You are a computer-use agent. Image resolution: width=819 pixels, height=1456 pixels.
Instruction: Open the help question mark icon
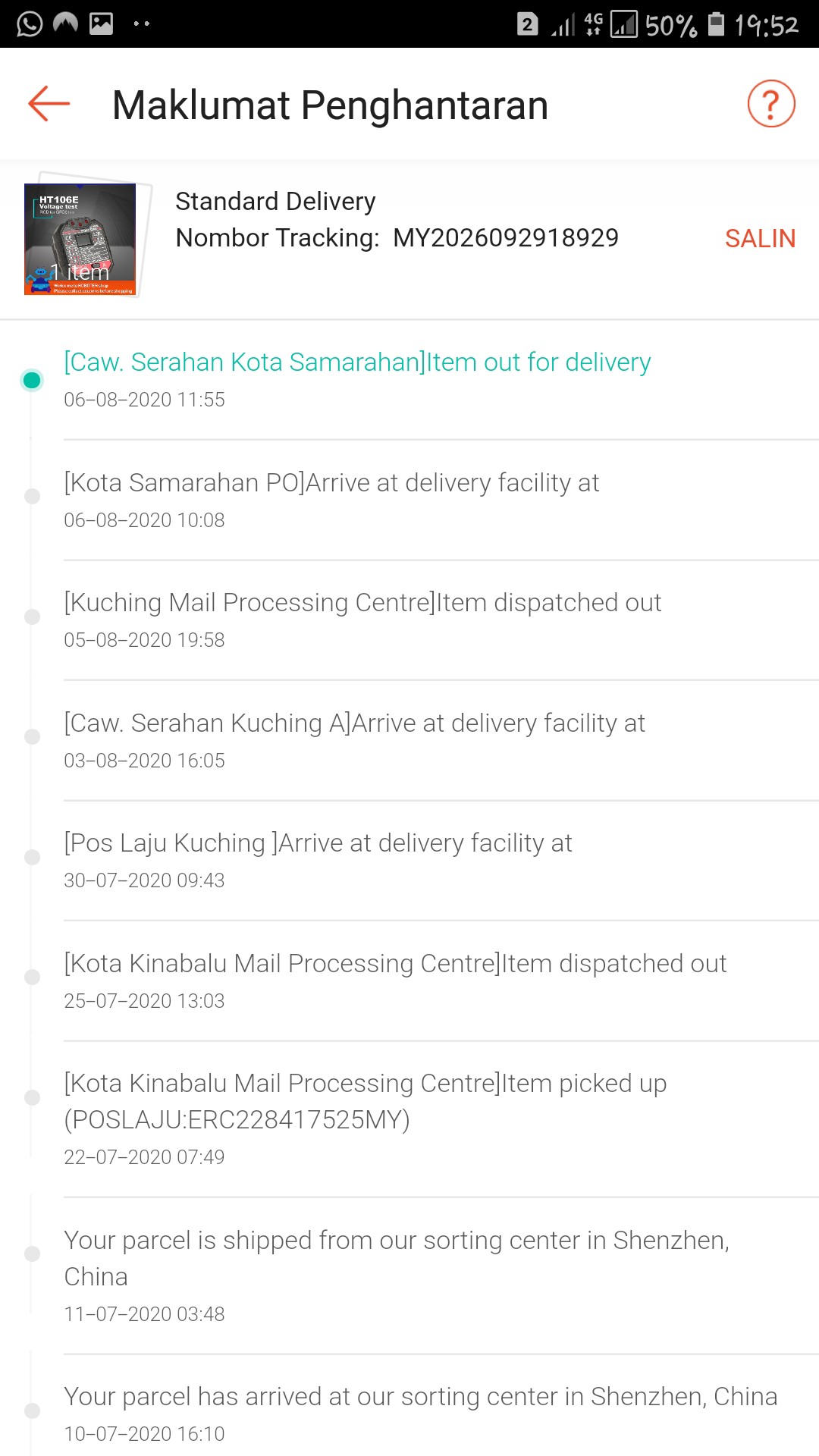tap(770, 104)
